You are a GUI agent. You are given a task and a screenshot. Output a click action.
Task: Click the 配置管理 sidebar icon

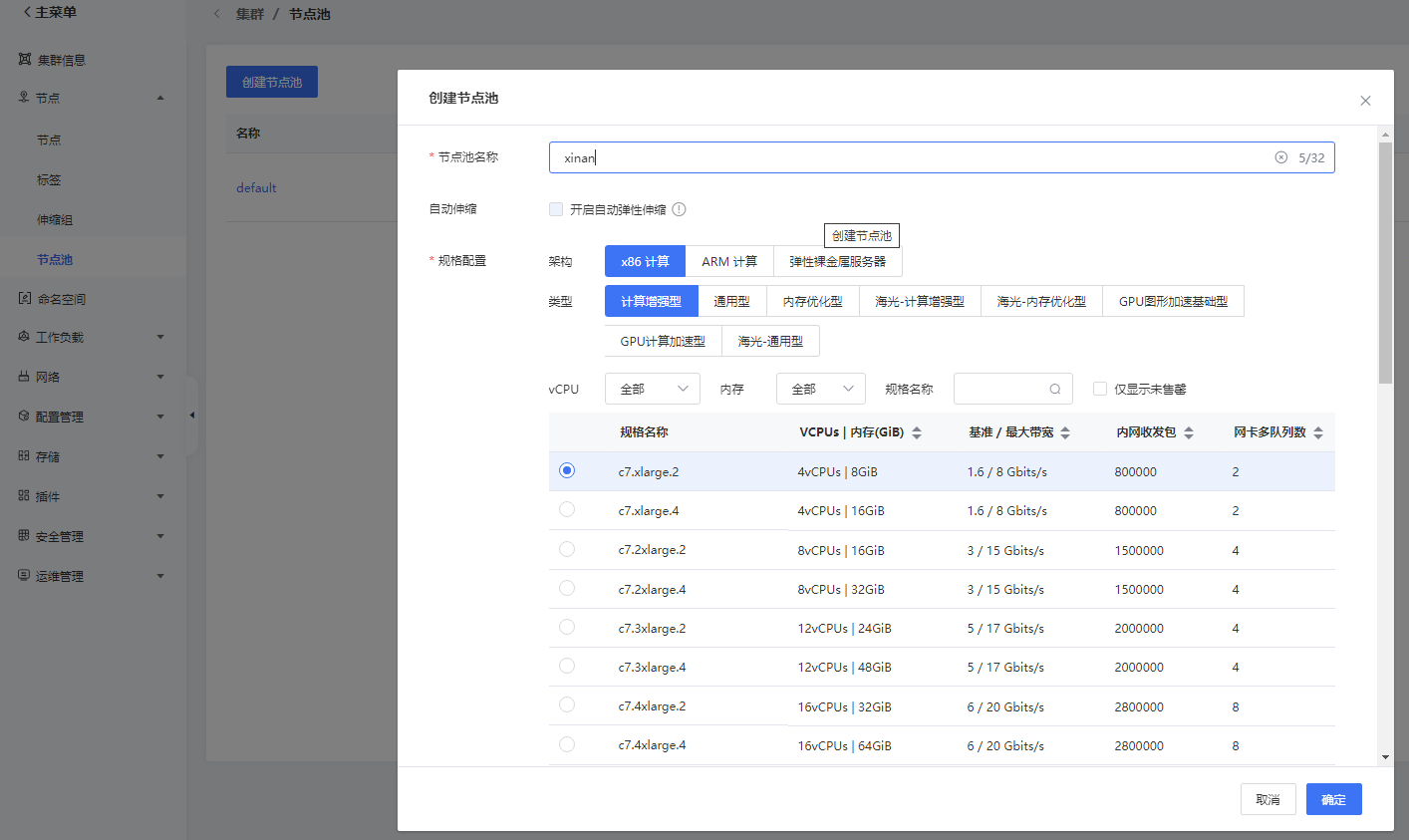pos(24,417)
